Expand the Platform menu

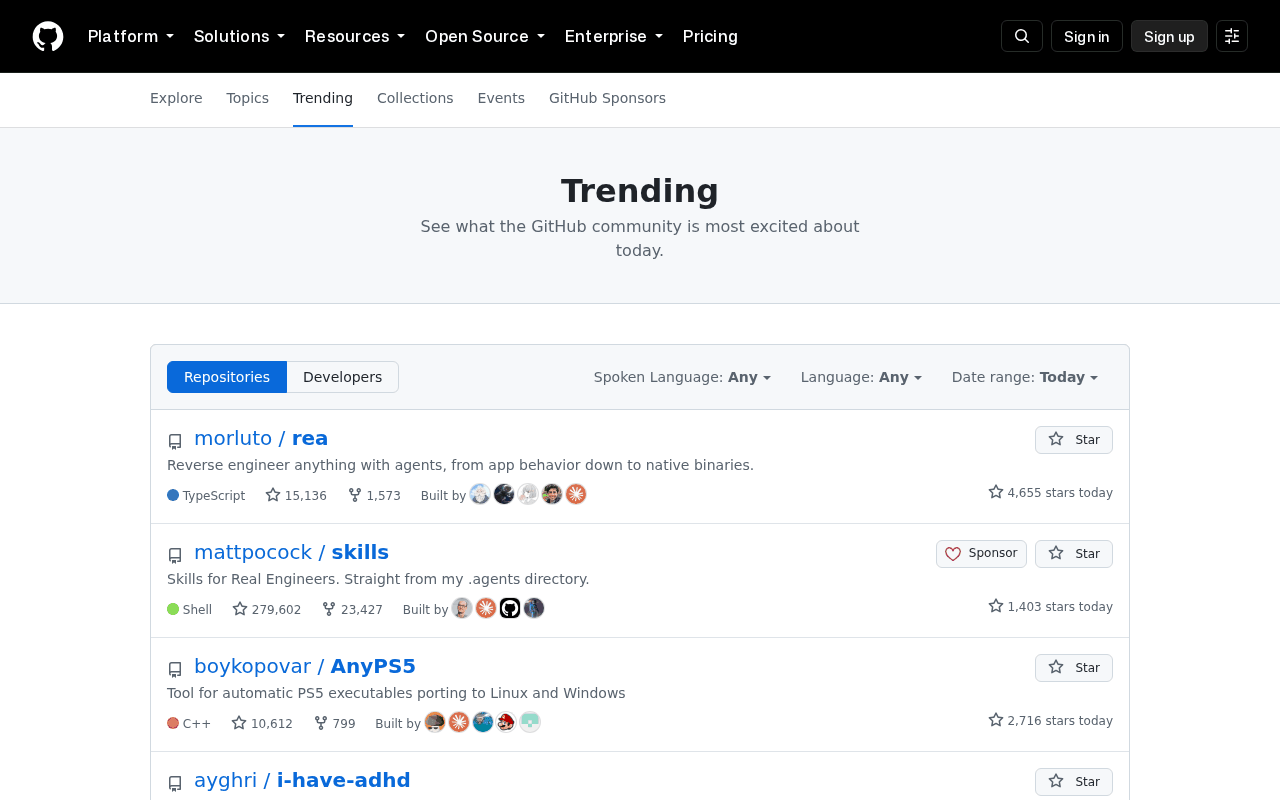[131, 36]
